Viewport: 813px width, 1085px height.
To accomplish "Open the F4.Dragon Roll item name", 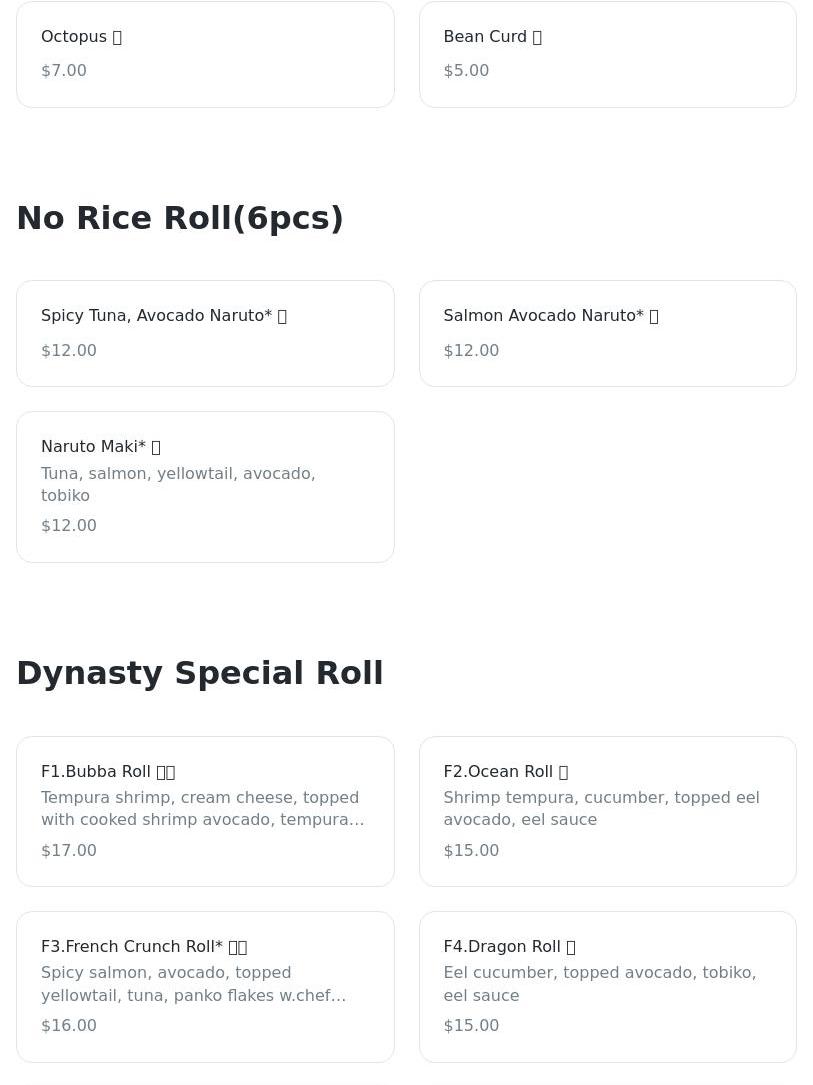I will (x=502, y=947).
